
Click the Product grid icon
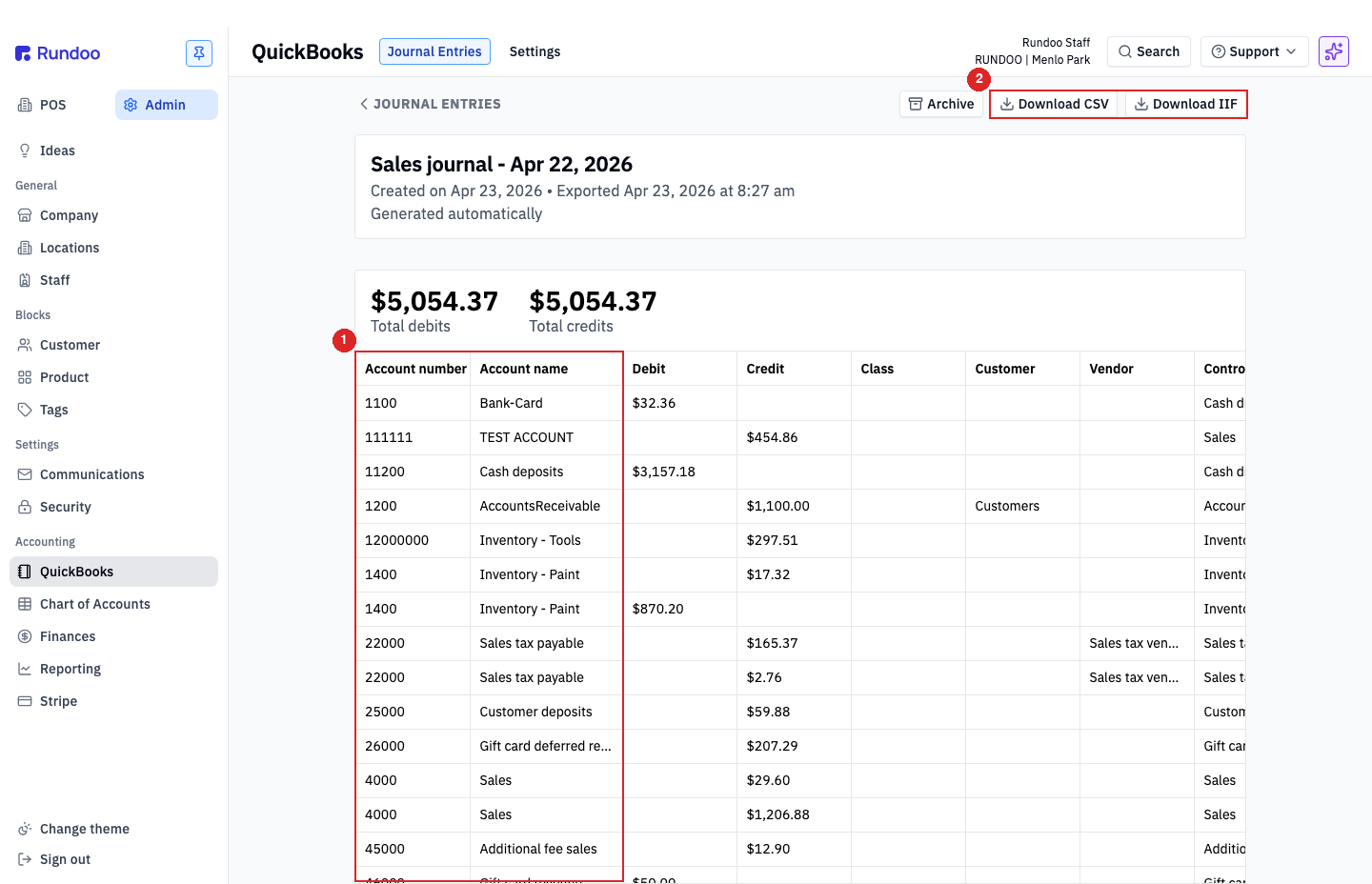tap(25, 377)
